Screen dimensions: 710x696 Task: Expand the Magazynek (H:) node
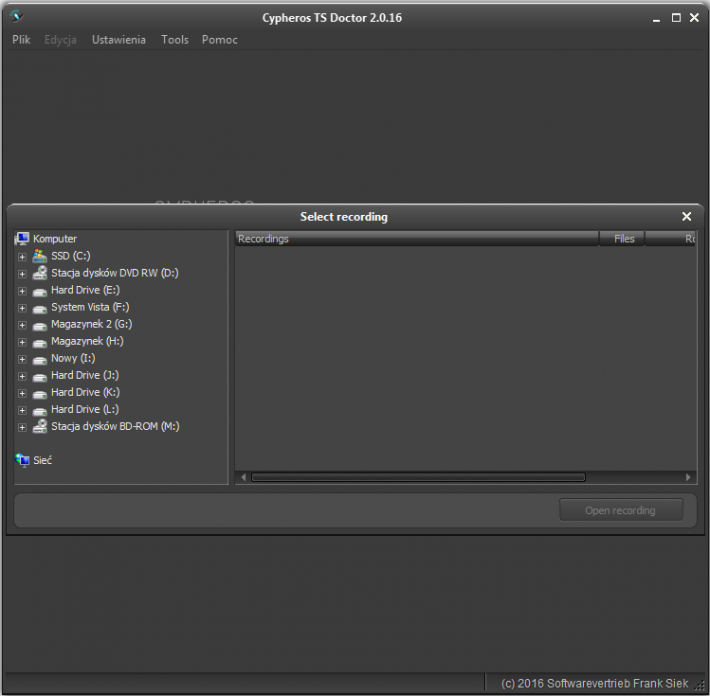tap(22, 342)
